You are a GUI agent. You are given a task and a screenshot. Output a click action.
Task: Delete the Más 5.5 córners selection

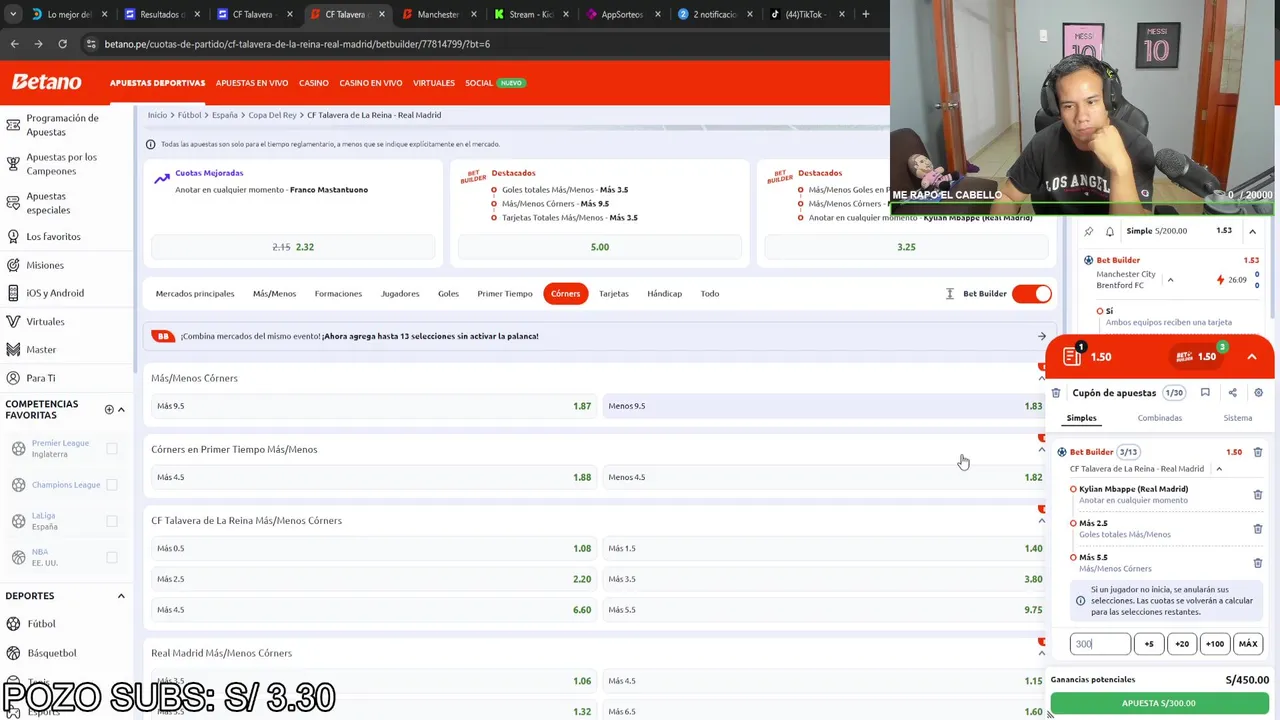pyautogui.click(x=1258, y=562)
